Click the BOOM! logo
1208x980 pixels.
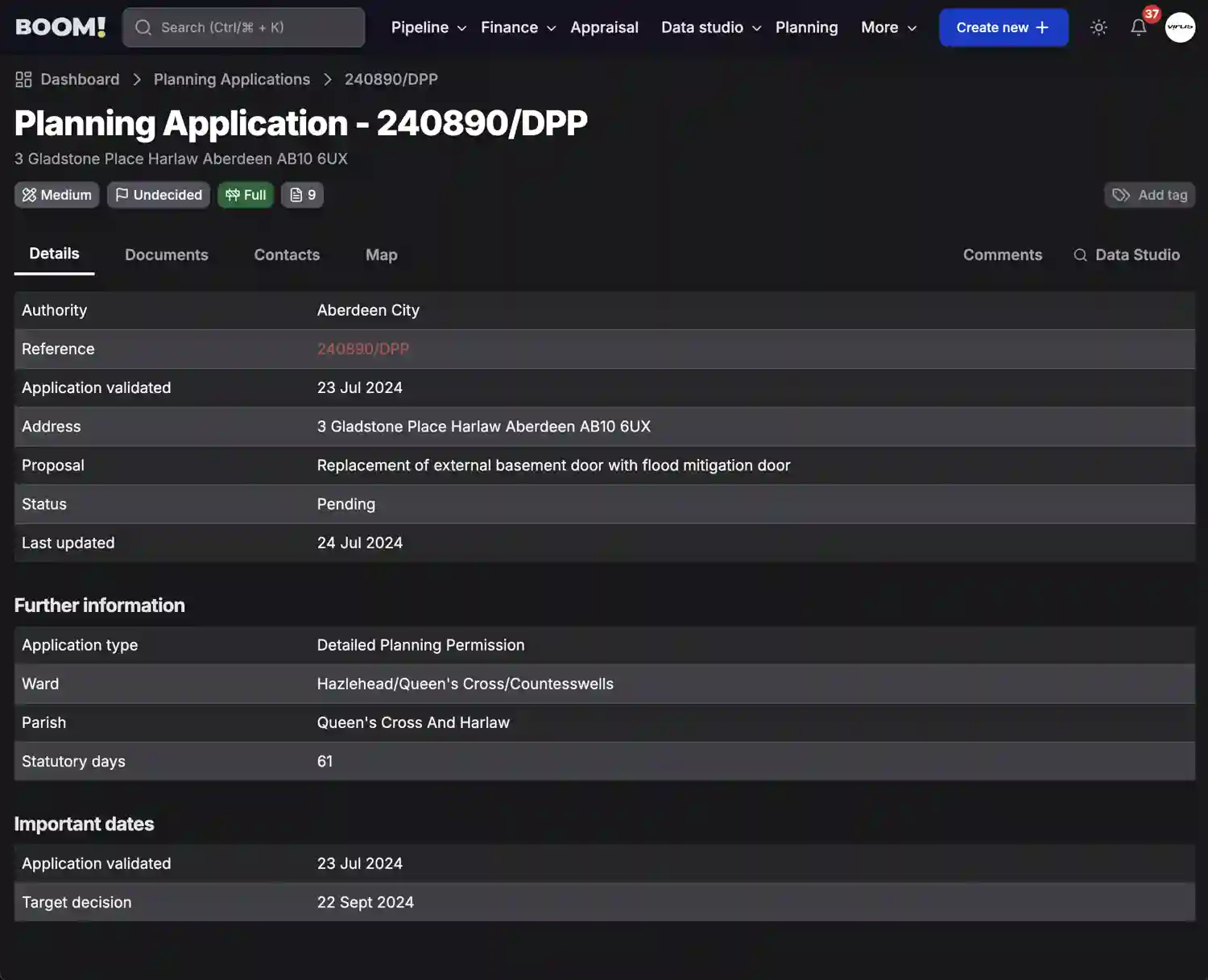point(60,27)
